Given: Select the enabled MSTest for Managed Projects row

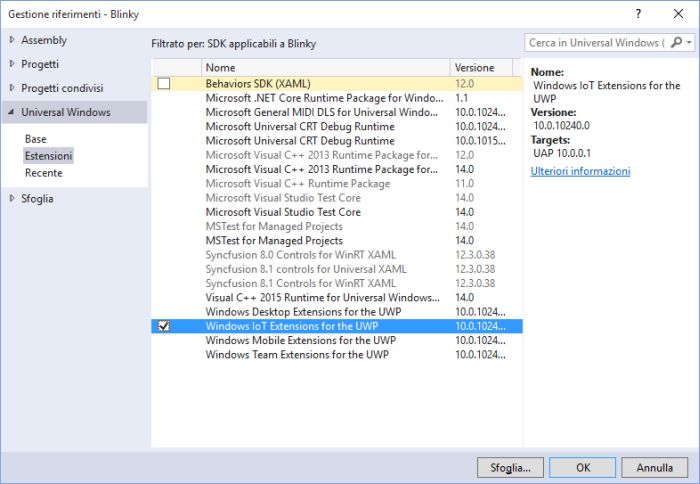Looking at the screenshot, I should [337, 241].
